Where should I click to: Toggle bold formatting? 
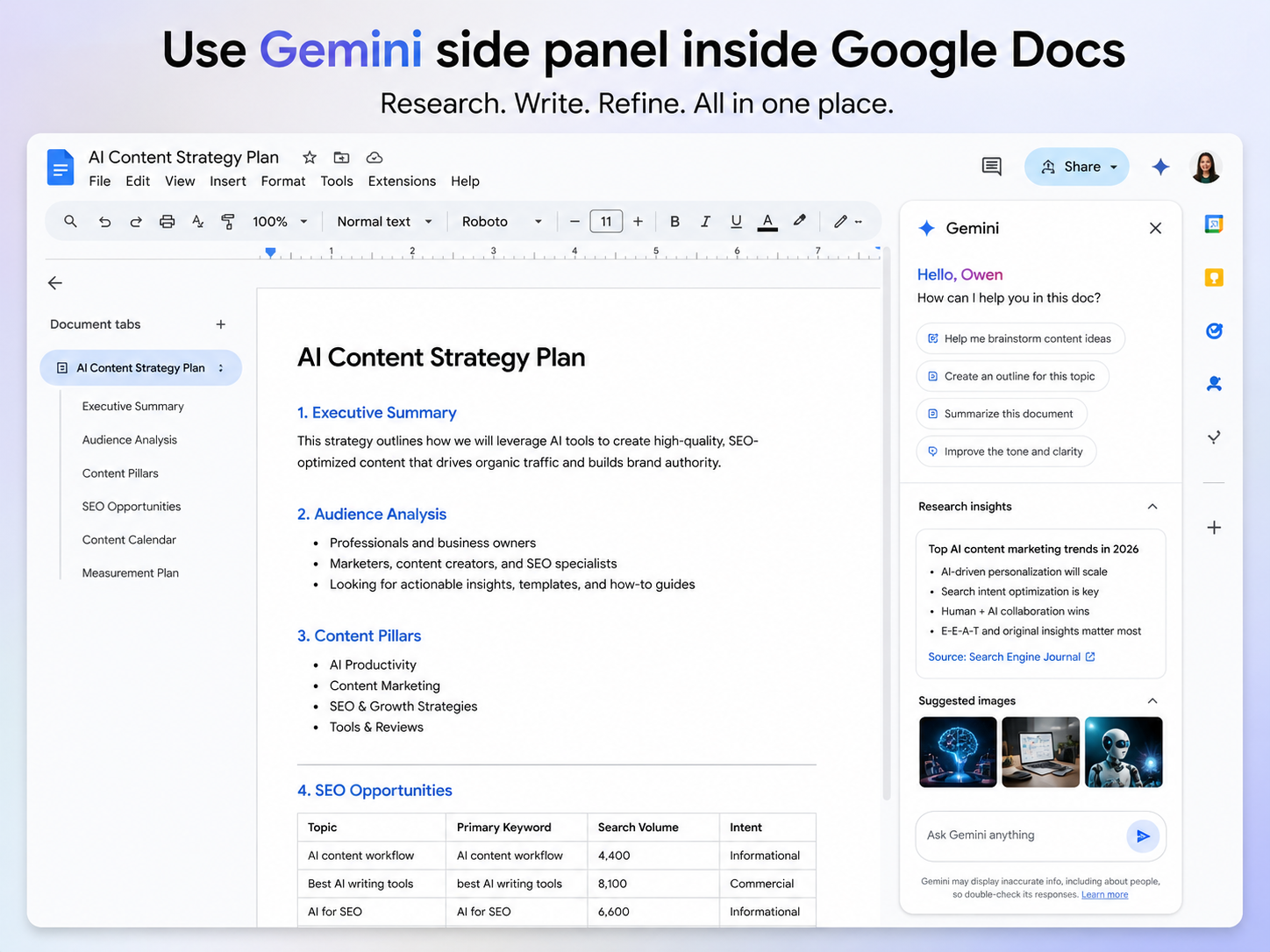click(x=674, y=222)
